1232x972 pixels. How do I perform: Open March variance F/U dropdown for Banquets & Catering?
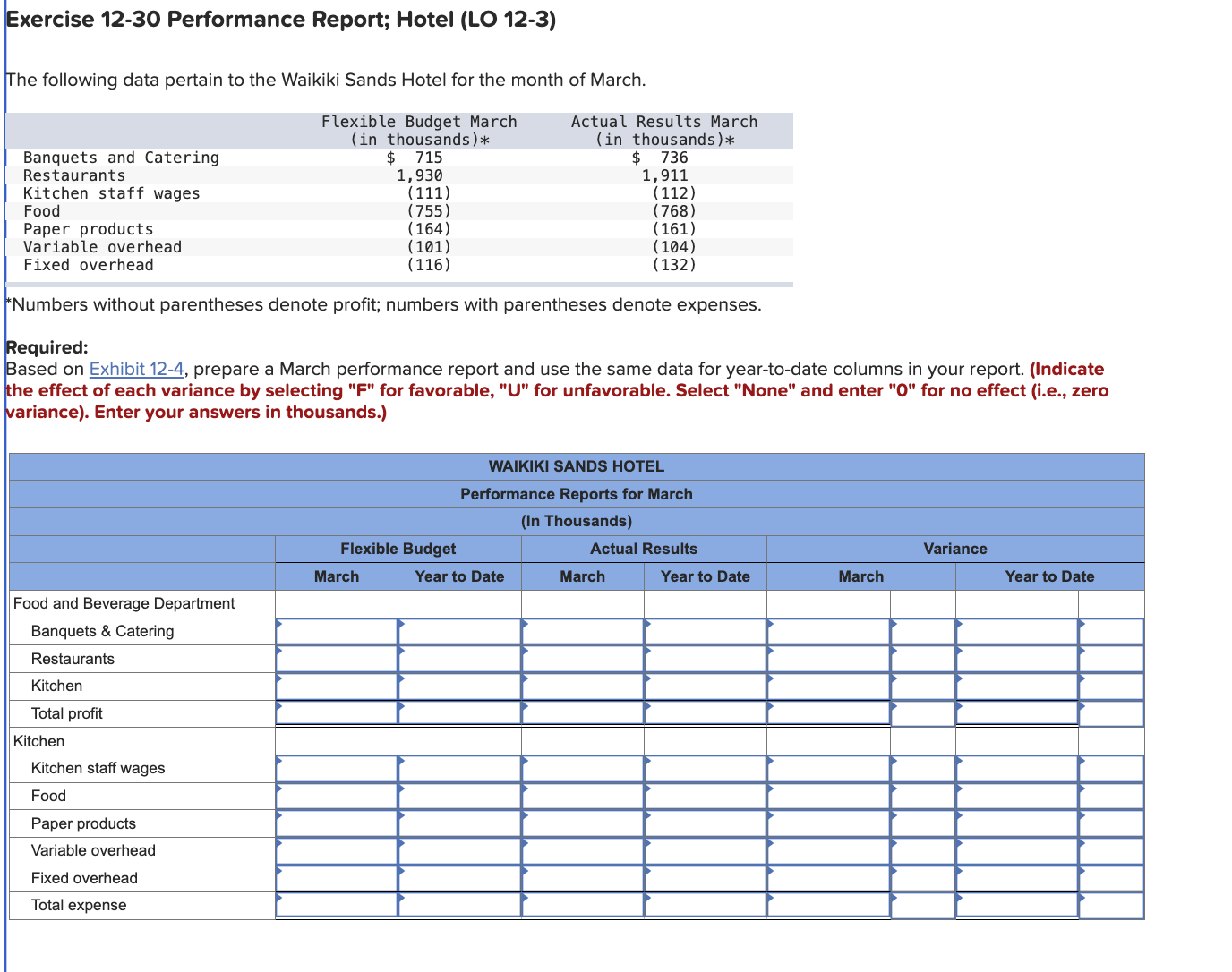[923, 631]
